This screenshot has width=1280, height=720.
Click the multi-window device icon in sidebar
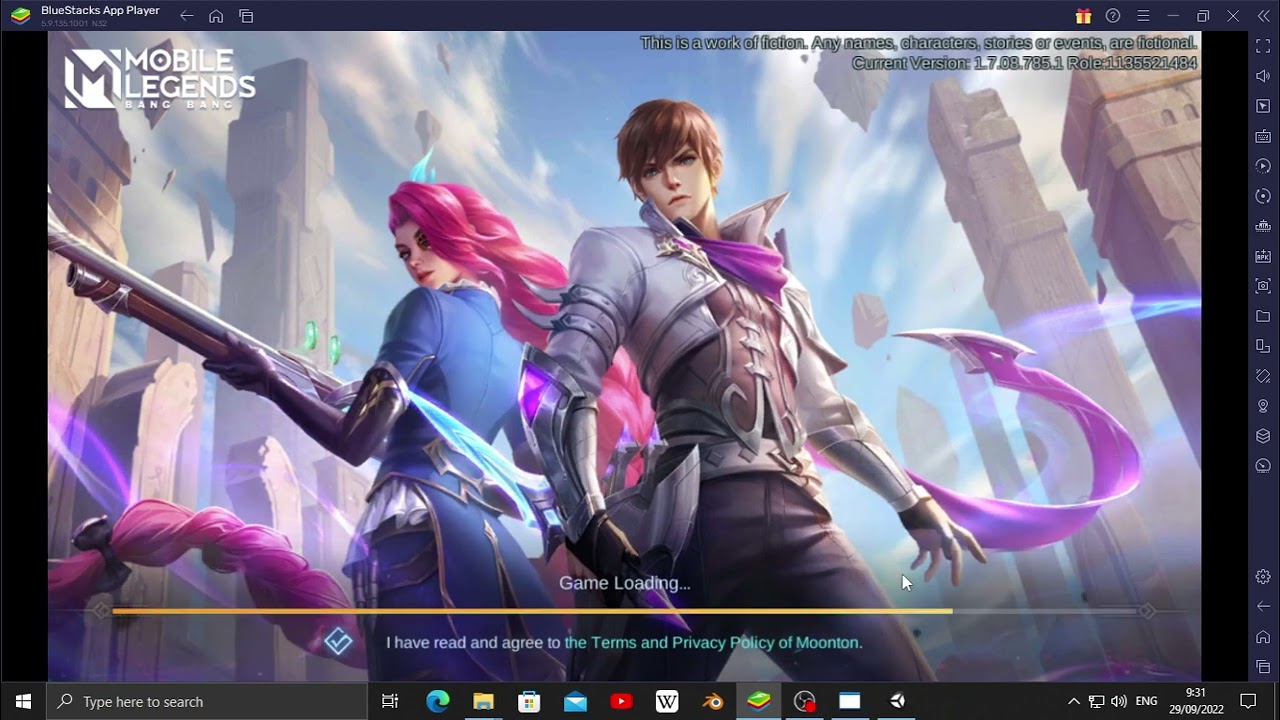[x=1263, y=346]
